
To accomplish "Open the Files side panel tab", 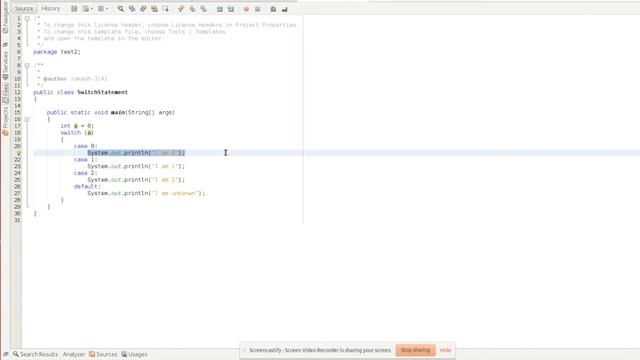I will 5,93.
